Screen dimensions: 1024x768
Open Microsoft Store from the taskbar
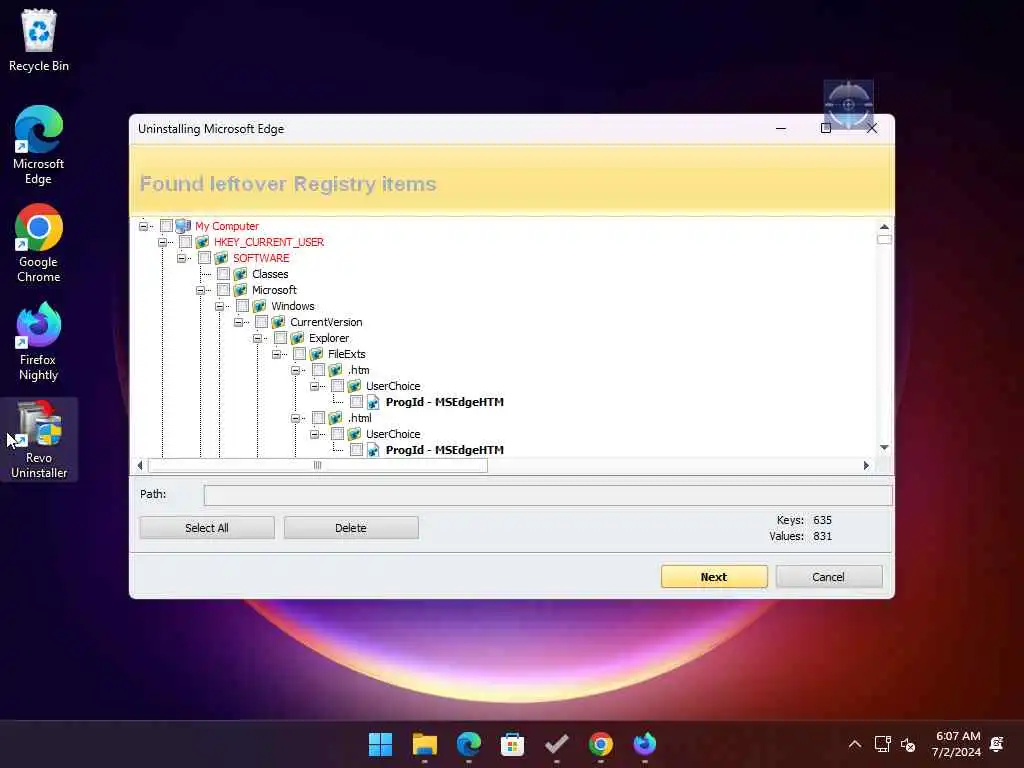(x=513, y=744)
